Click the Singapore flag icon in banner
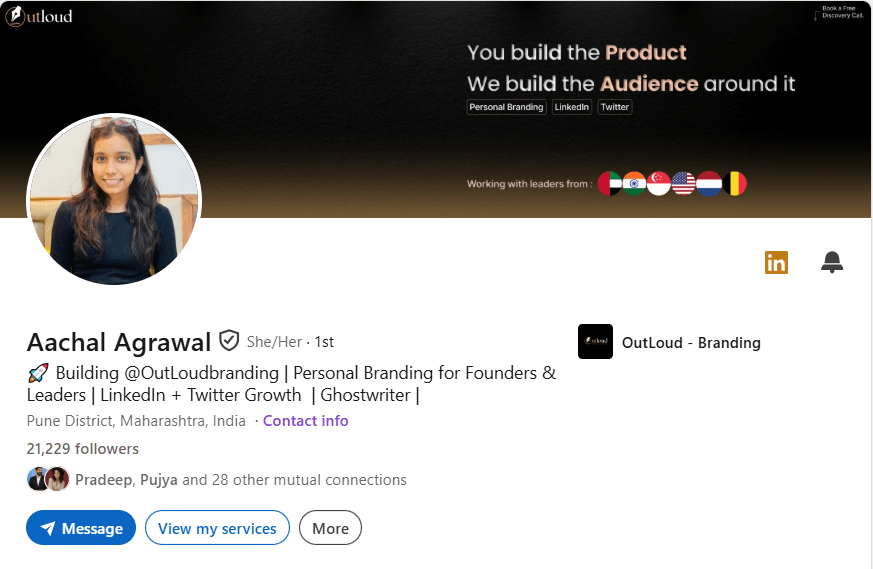Viewport: 873px width, 569px height. tap(658, 184)
